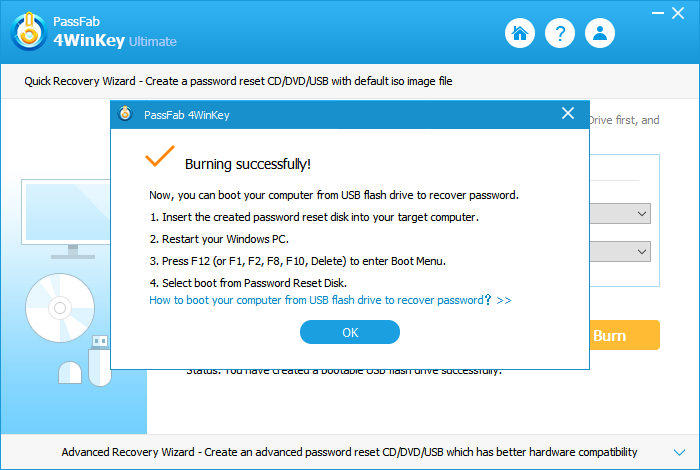
Task: Click the Home icon in the header
Action: click(519, 33)
